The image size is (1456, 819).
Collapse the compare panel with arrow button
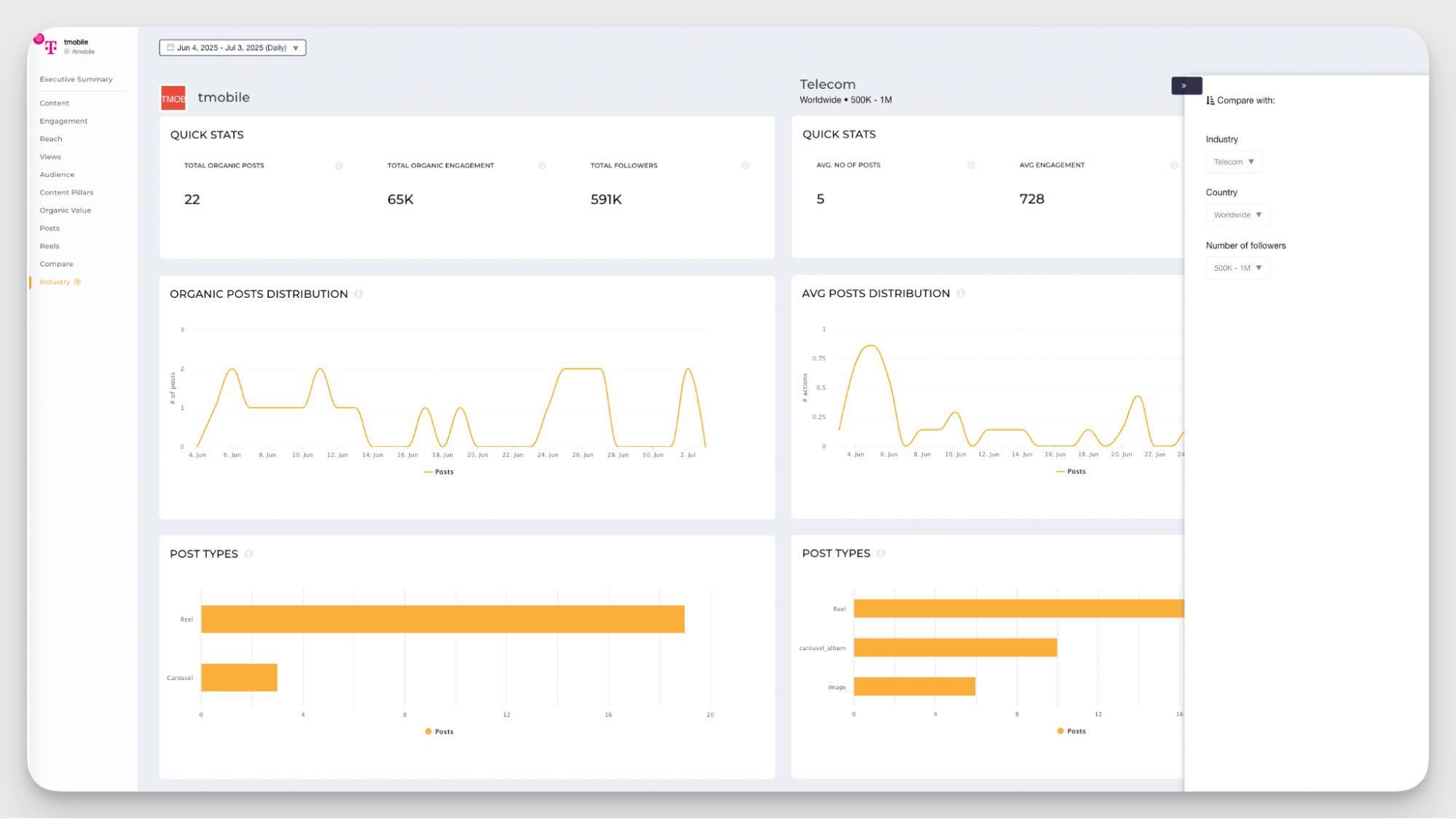[x=1187, y=86]
